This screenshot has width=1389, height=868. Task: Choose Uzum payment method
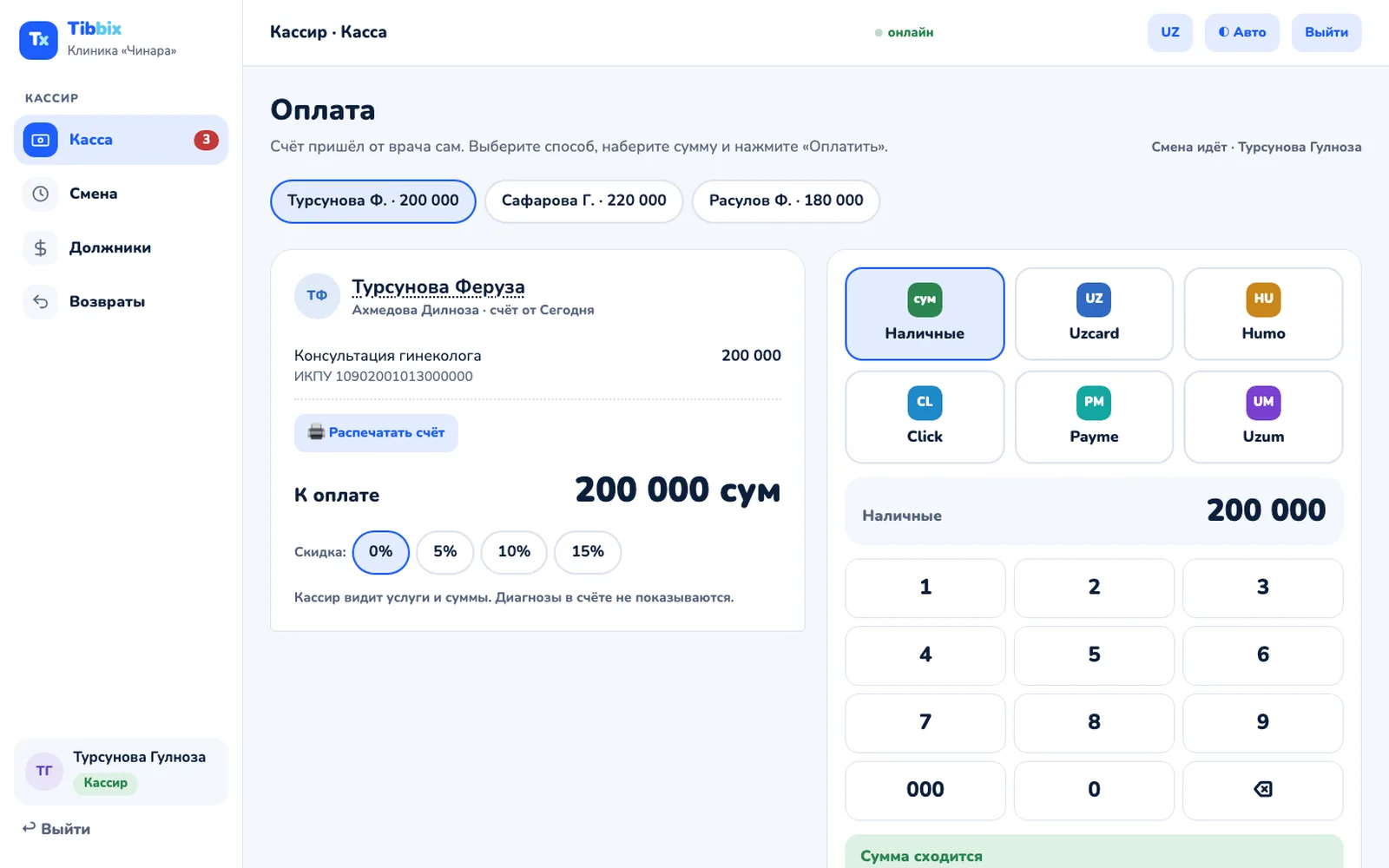click(1263, 417)
